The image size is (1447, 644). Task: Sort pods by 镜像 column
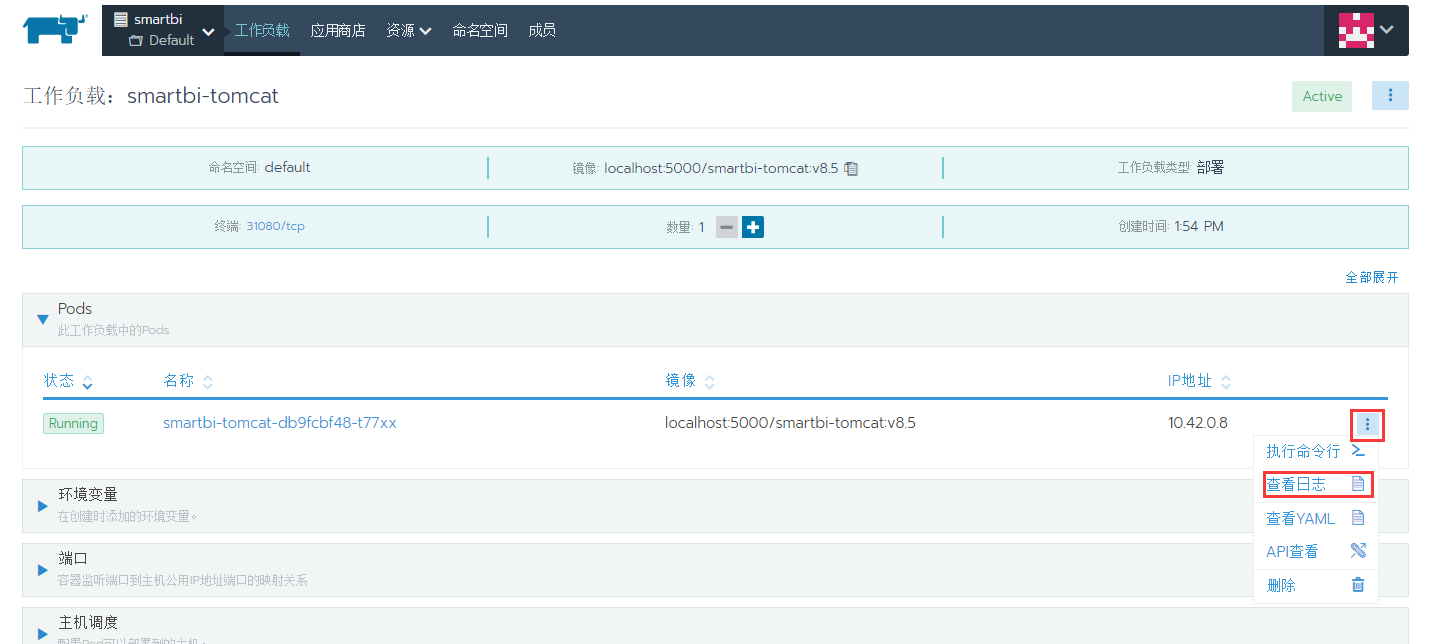(690, 381)
